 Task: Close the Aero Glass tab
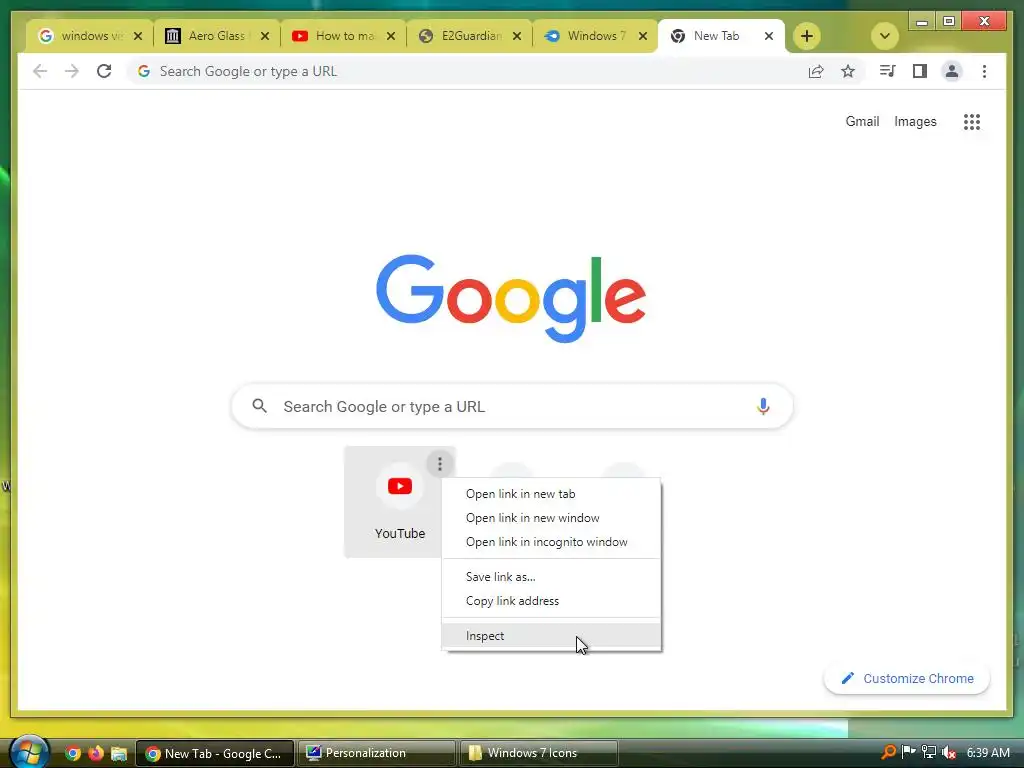click(x=264, y=36)
